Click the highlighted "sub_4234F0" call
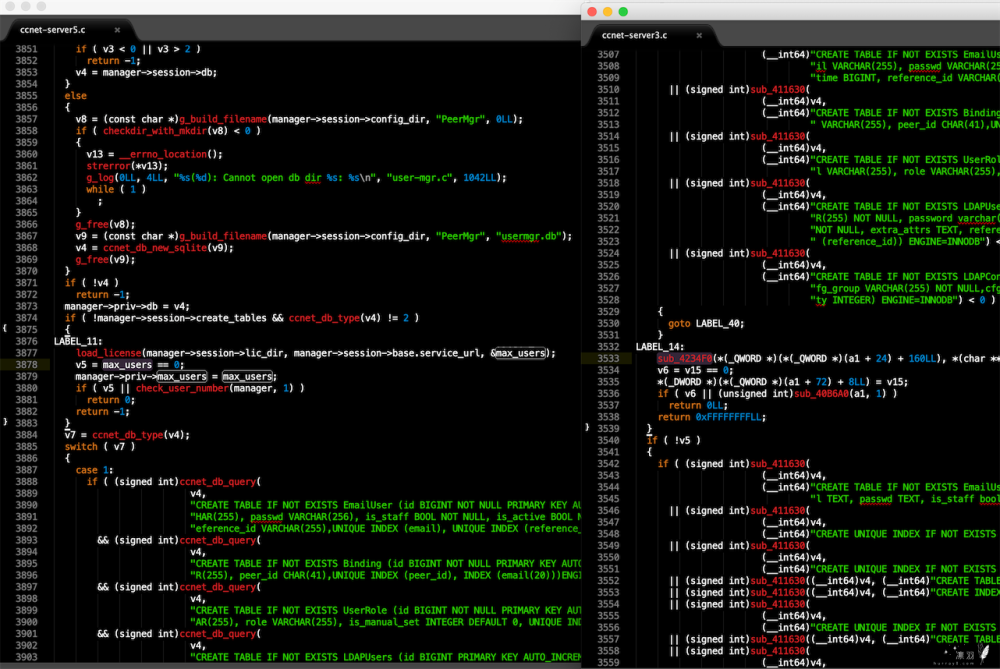Image resolution: width=1000 pixels, height=669 pixels. tap(684, 358)
